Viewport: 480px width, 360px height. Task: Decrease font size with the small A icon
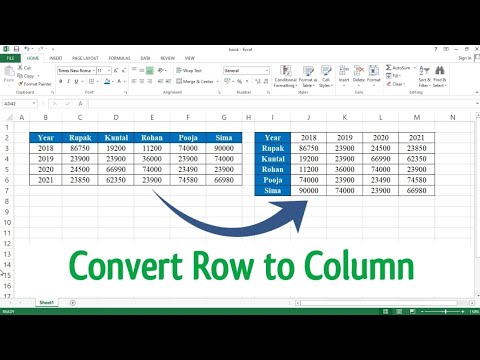pyautogui.click(x=124, y=71)
